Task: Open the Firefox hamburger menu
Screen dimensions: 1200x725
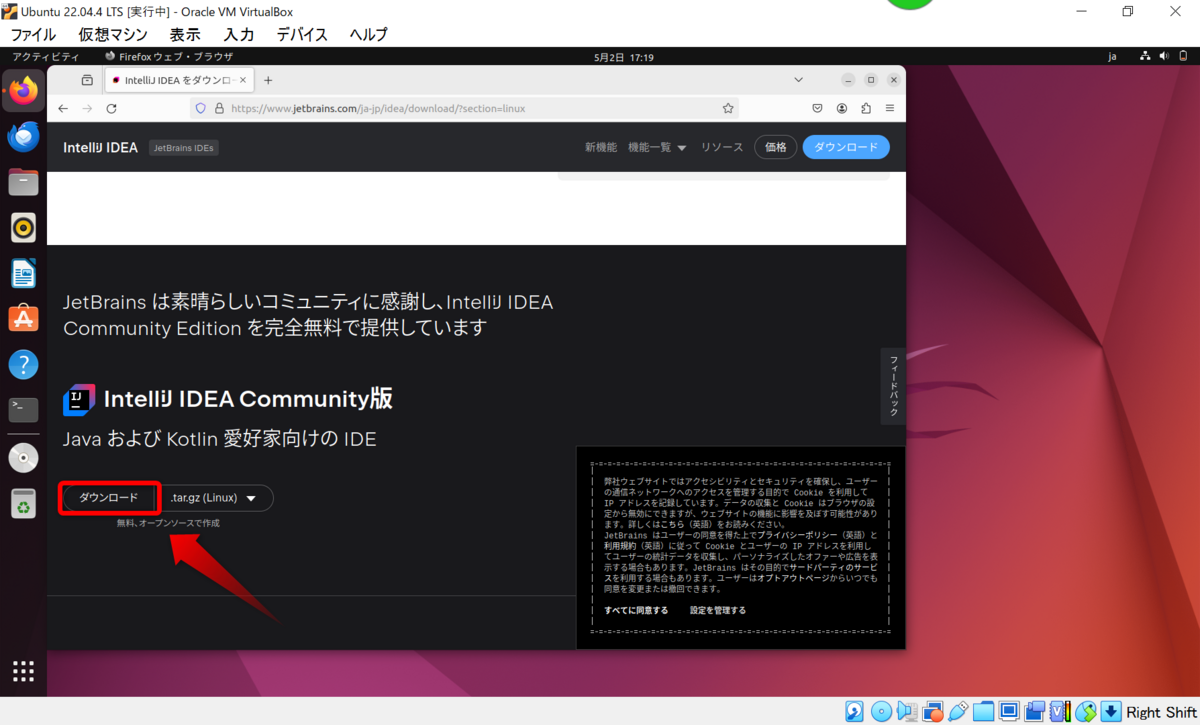Action: pos(889,108)
